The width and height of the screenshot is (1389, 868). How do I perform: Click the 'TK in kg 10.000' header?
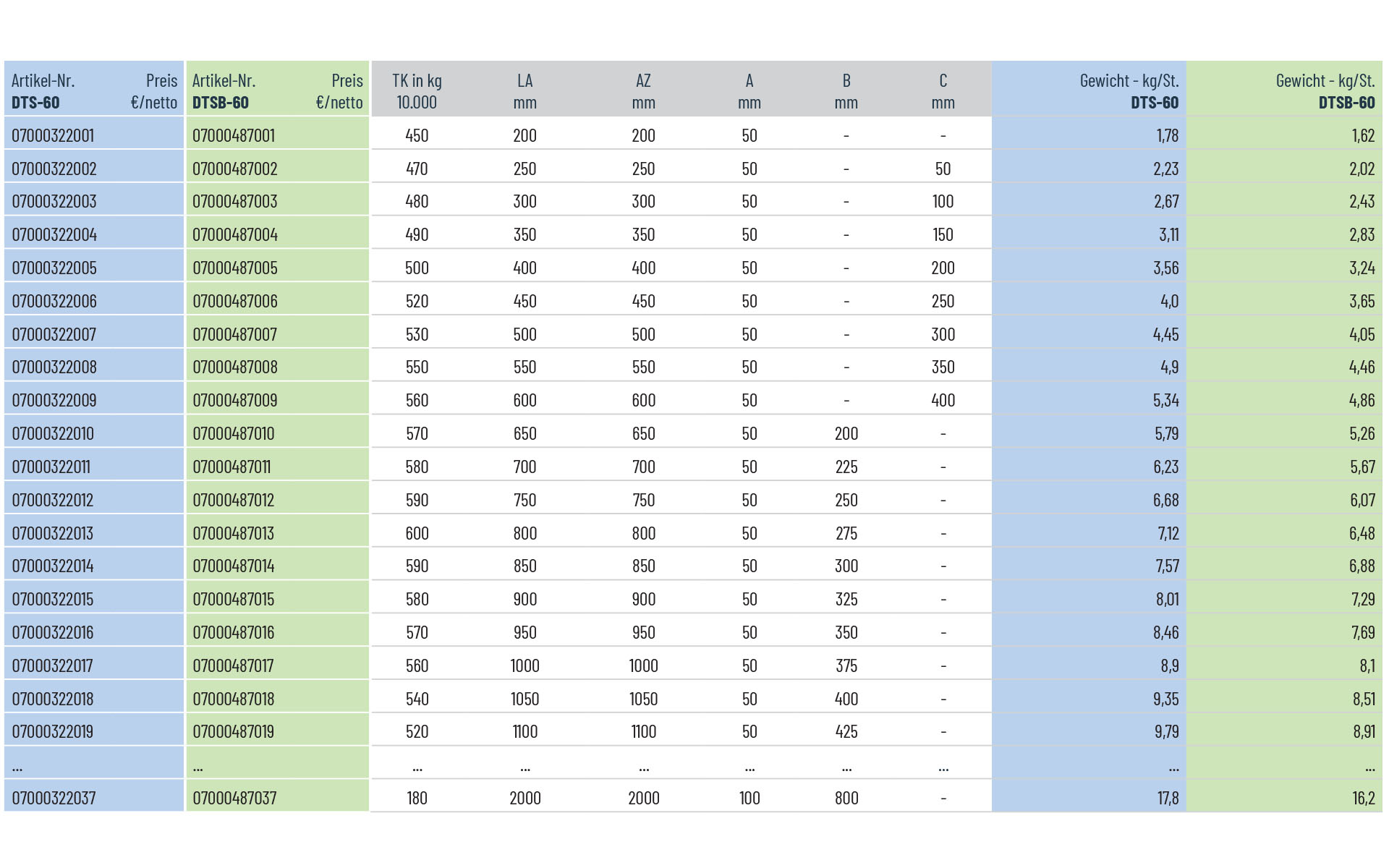click(x=417, y=91)
